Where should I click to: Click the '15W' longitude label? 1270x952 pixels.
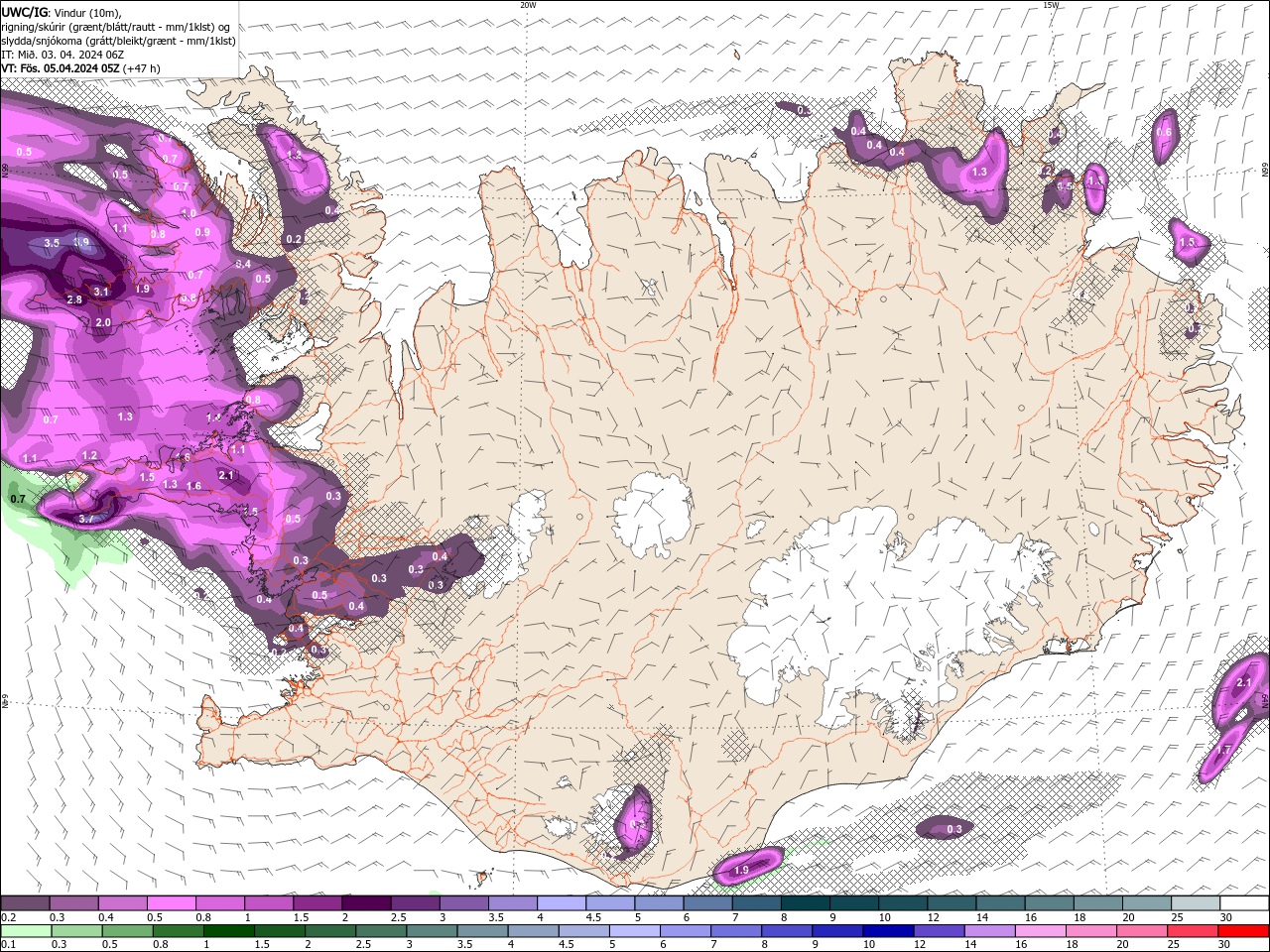1051,5
